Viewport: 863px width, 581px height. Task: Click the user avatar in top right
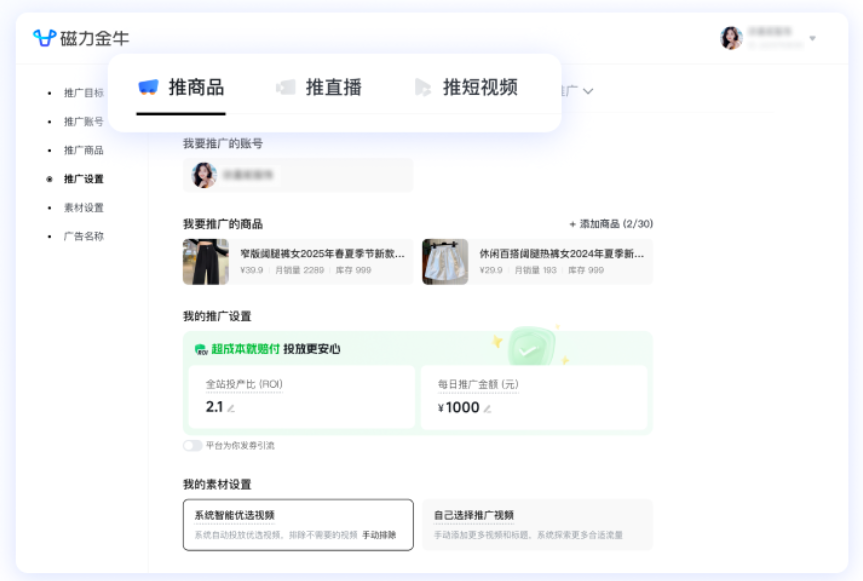point(731,38)
